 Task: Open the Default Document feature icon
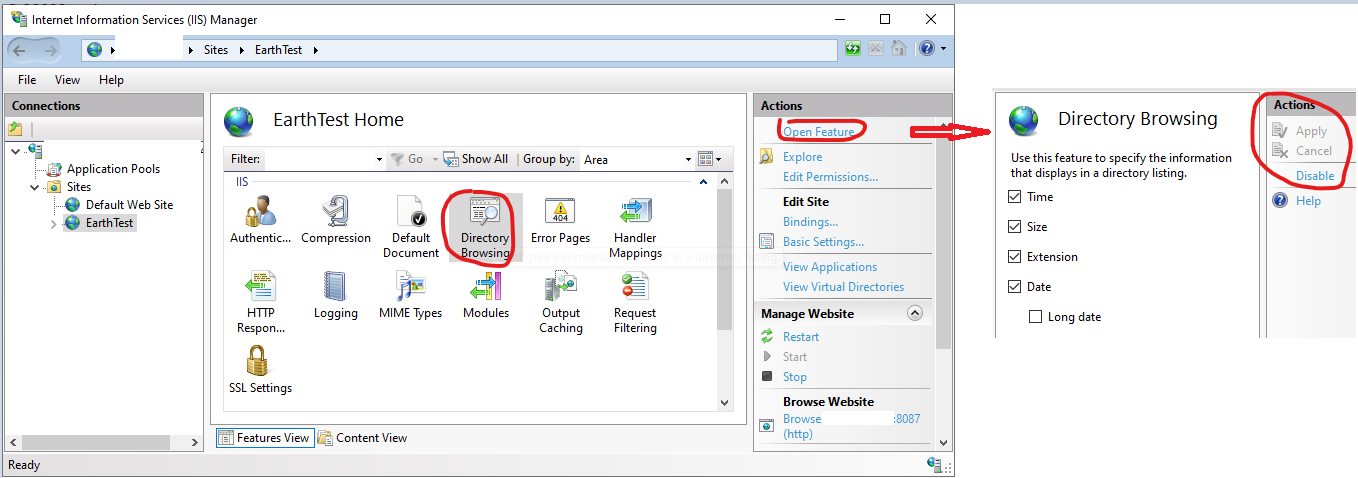point(411,211)
